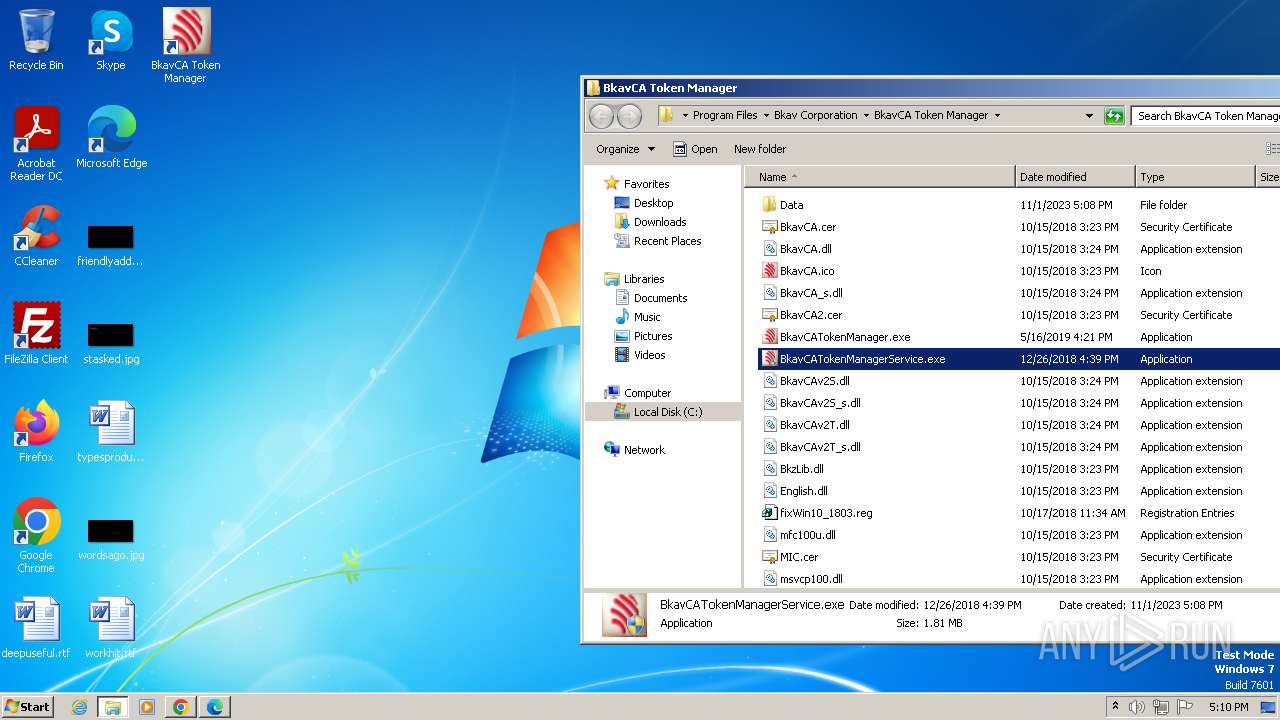Open Pictures library
This screenshot has width=1280, height=720.
coord(643,336)
